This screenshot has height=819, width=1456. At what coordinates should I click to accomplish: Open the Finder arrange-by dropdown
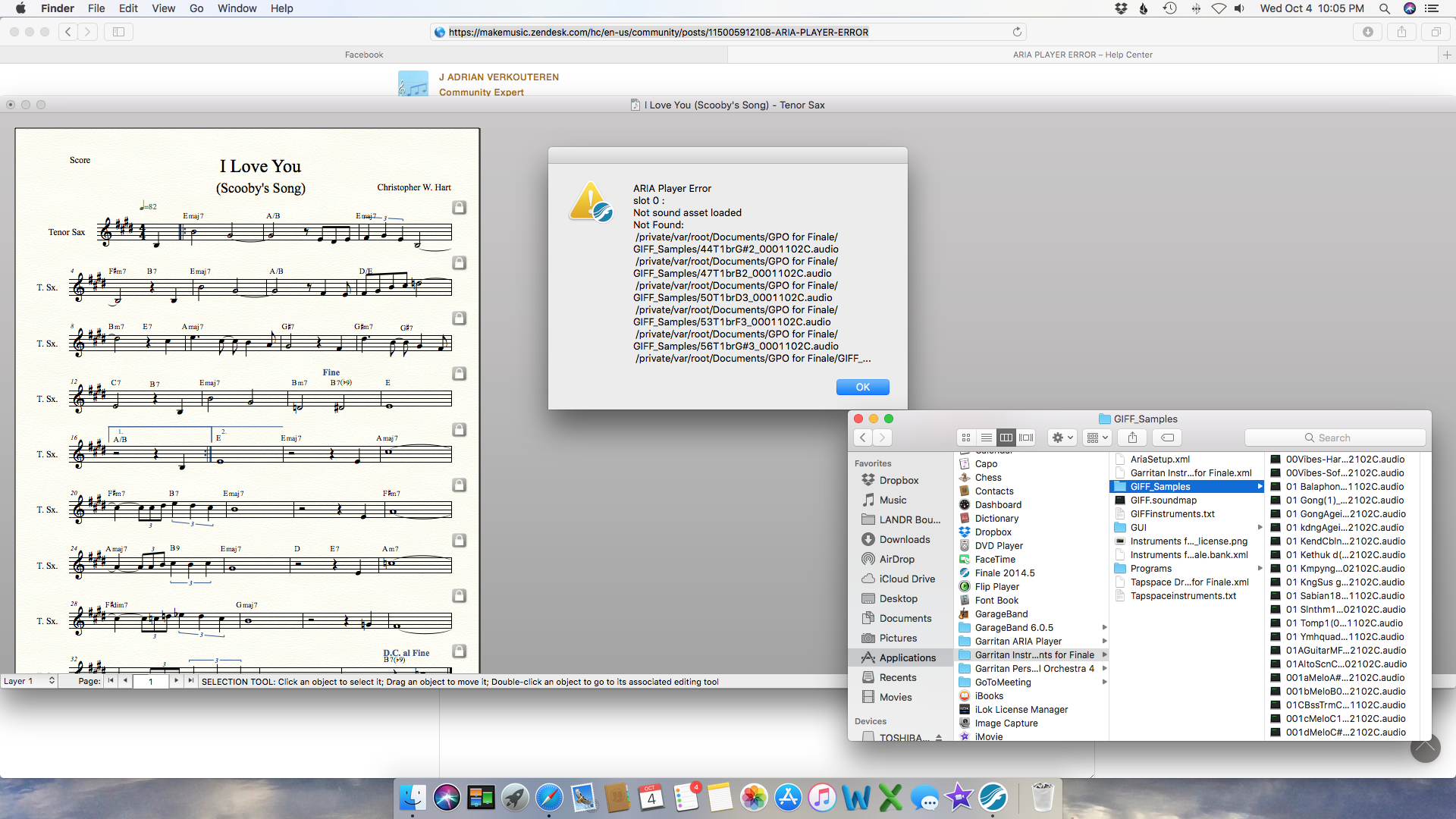coord(1097,438)
